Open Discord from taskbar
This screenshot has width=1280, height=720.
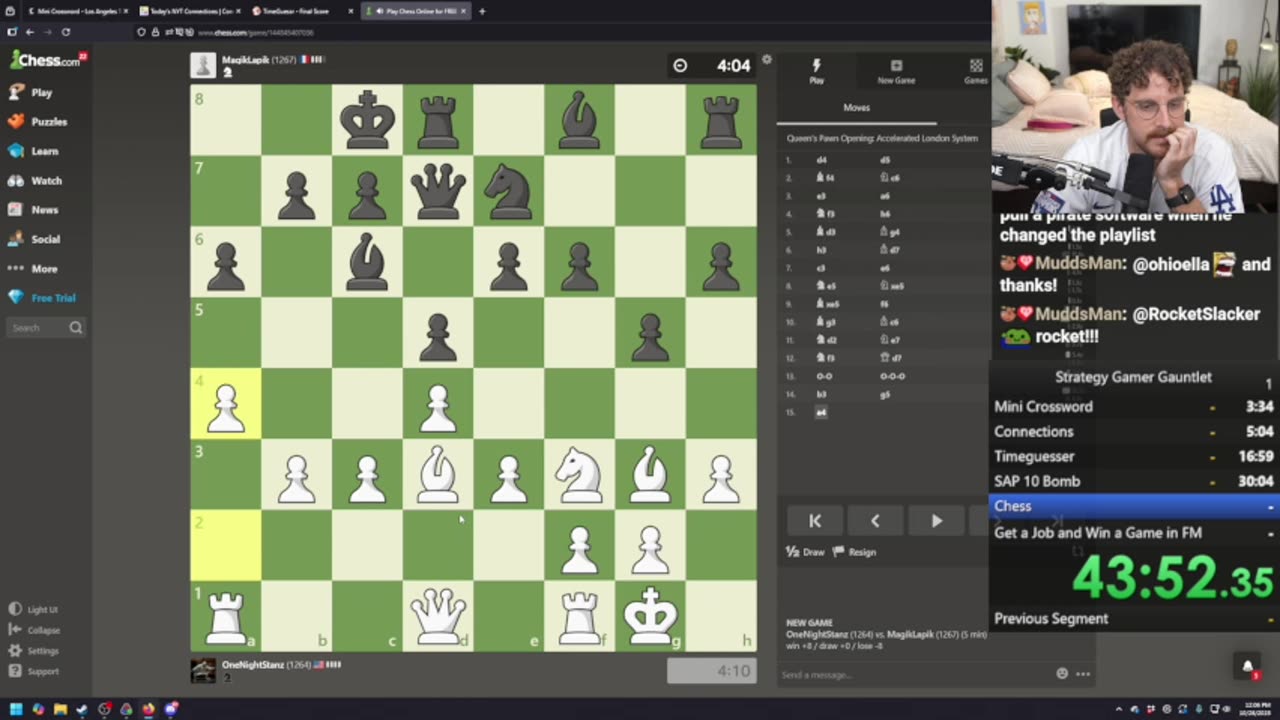tap(170, 709)
